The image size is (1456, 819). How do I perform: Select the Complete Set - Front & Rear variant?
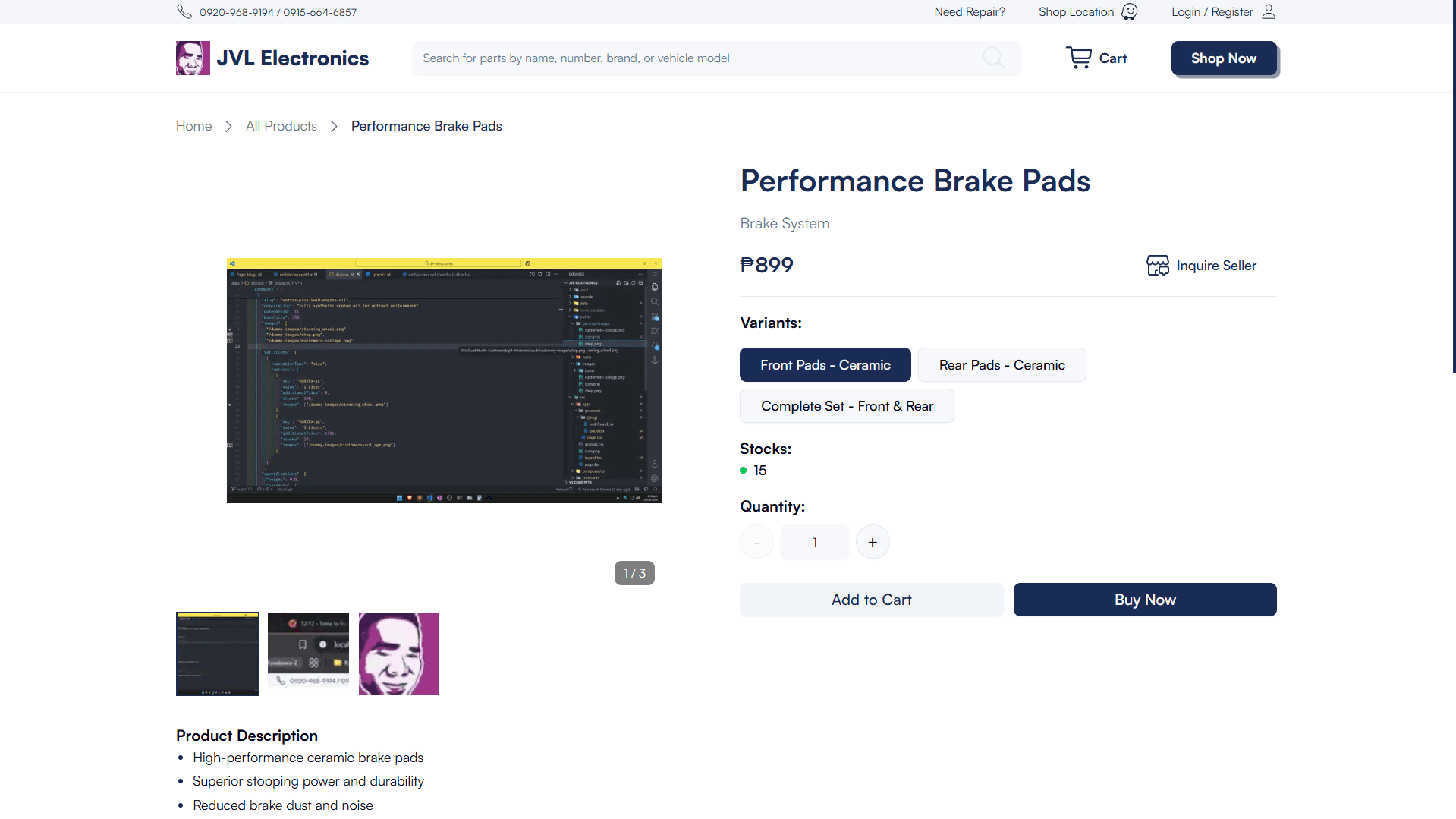point(847,406)
